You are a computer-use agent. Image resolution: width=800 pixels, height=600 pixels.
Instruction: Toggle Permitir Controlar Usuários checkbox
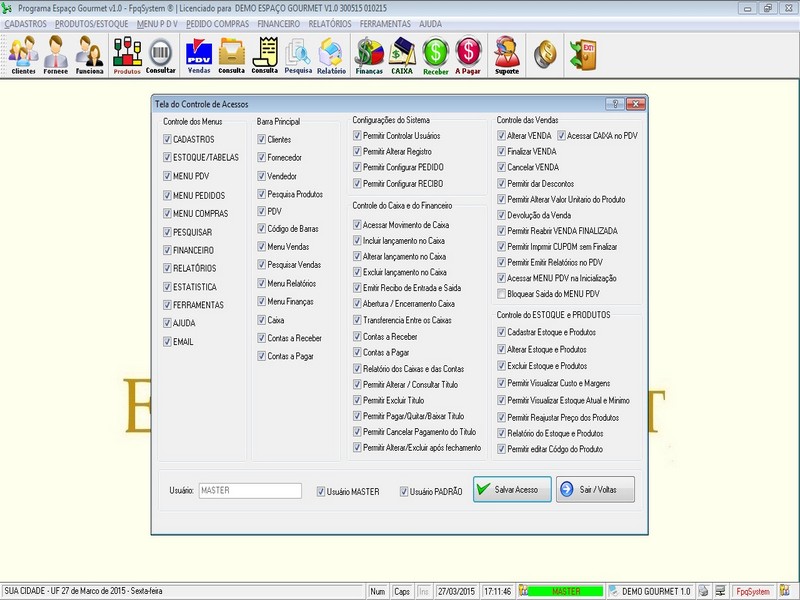pos(357,136)
